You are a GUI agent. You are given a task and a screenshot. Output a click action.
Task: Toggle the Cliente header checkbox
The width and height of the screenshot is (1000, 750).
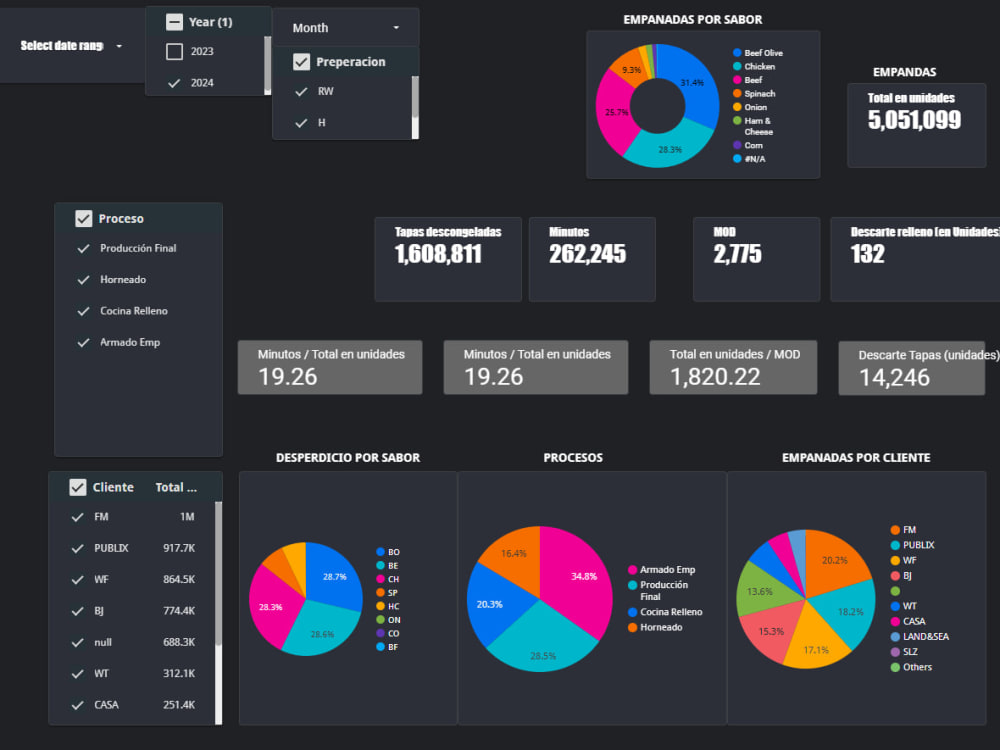78,487
